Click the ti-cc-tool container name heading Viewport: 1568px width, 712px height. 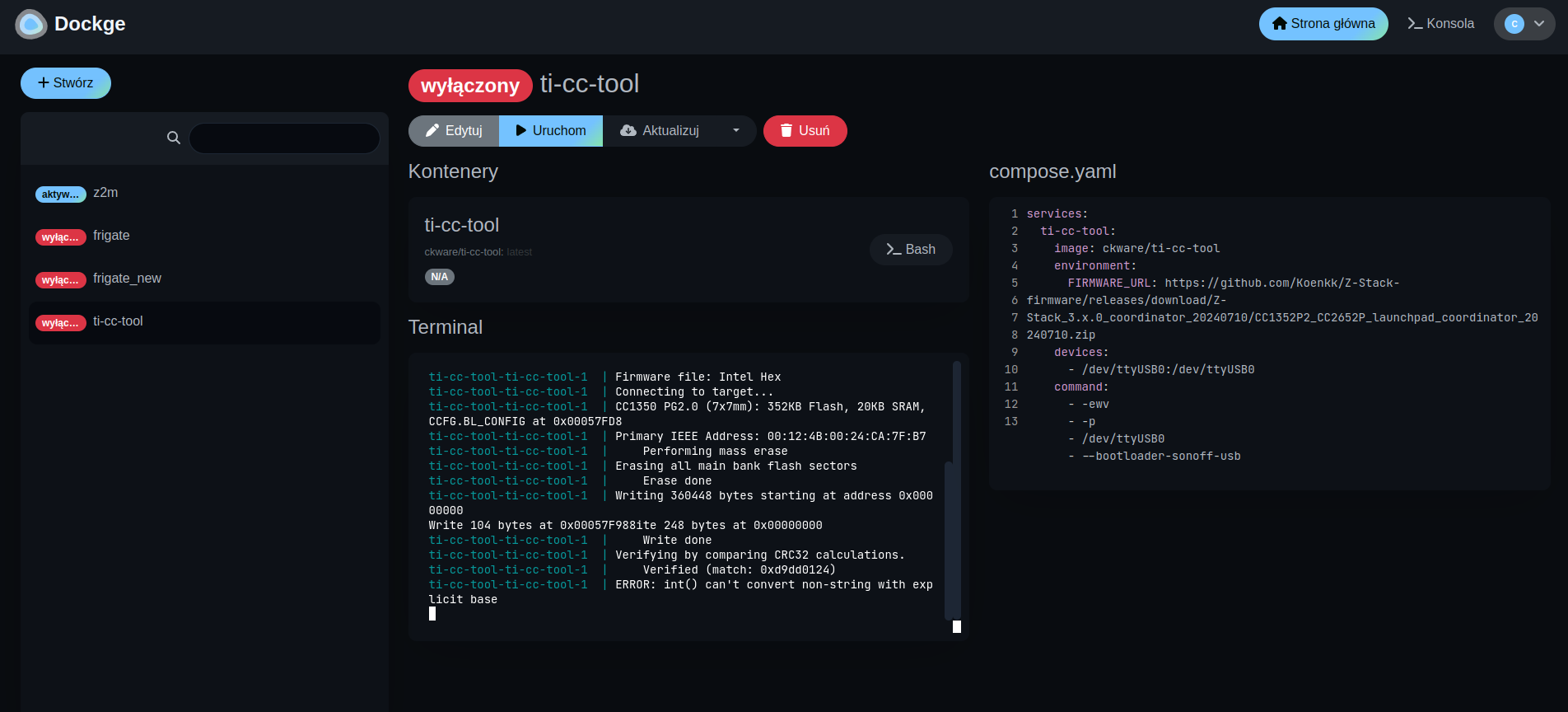pos(462,225)
